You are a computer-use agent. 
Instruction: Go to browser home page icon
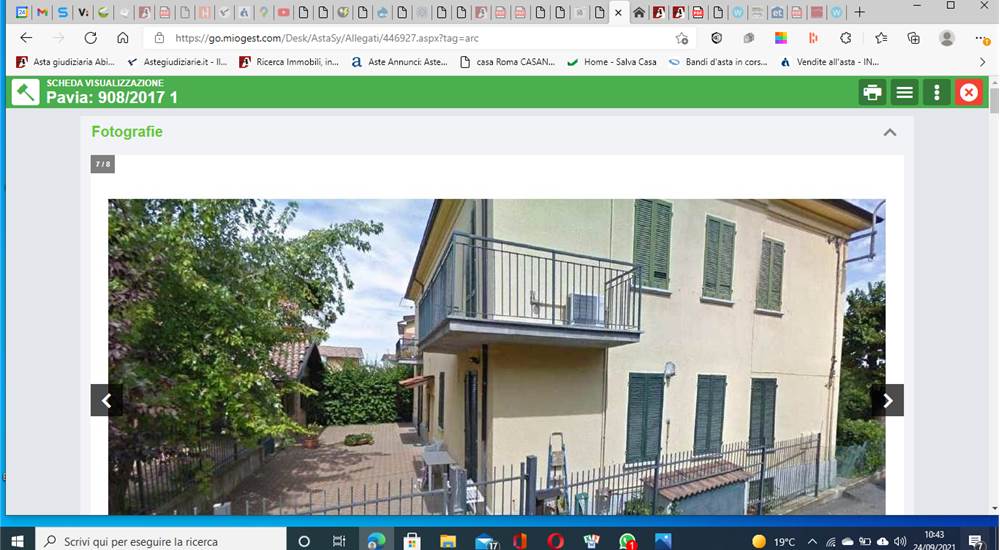coord(122,38)
